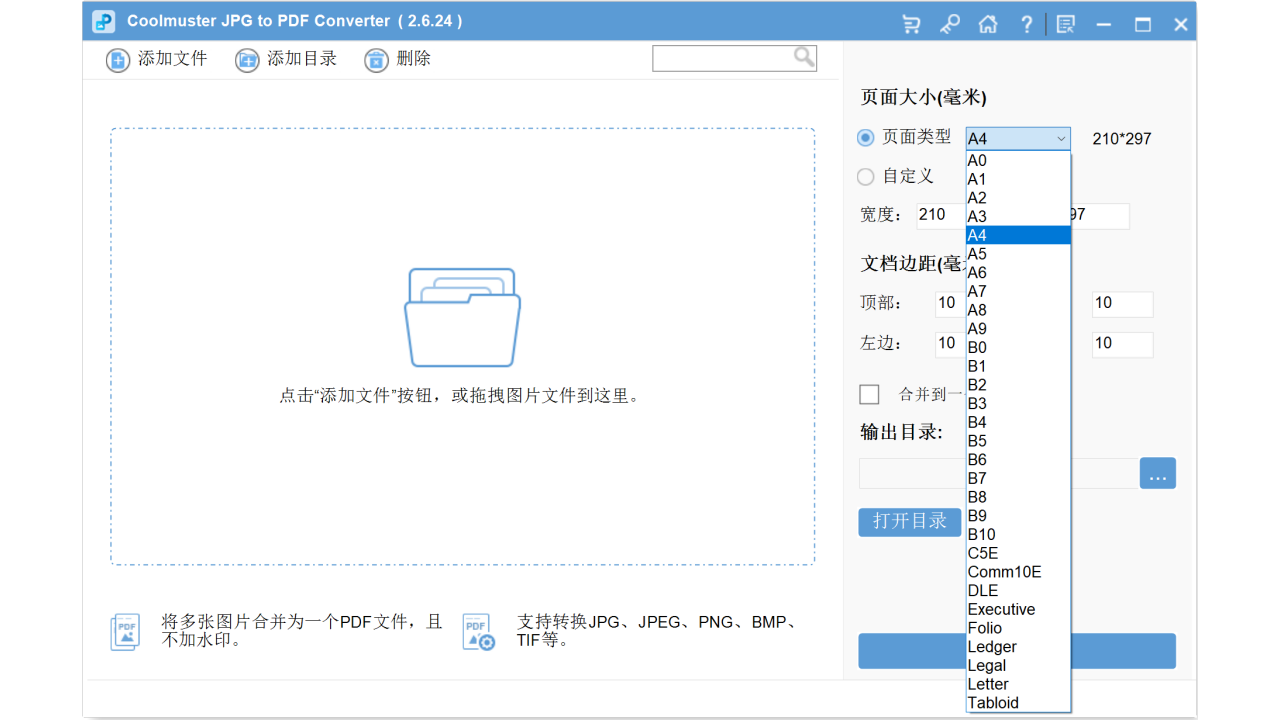Choose Letter in the page type dropdown
This screenshot has height=720, width=1280.
[988, 684]
